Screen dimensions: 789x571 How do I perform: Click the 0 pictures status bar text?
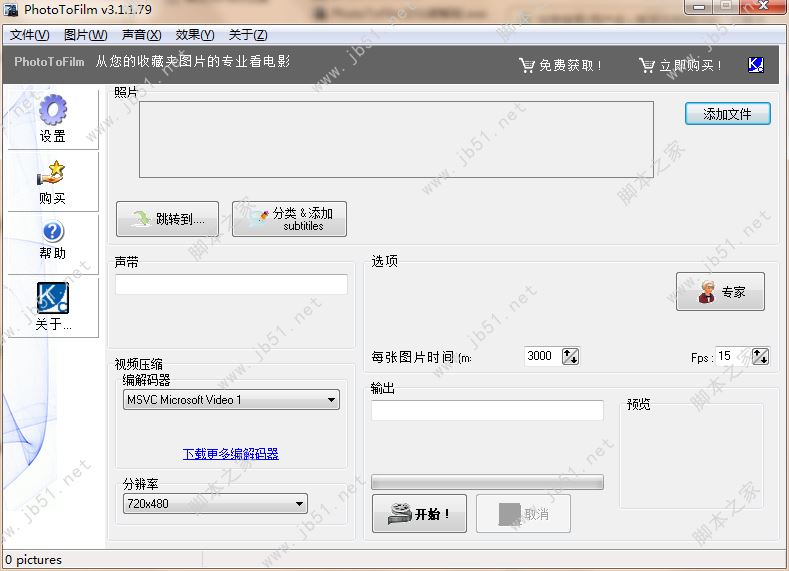[x=33, y=559]
